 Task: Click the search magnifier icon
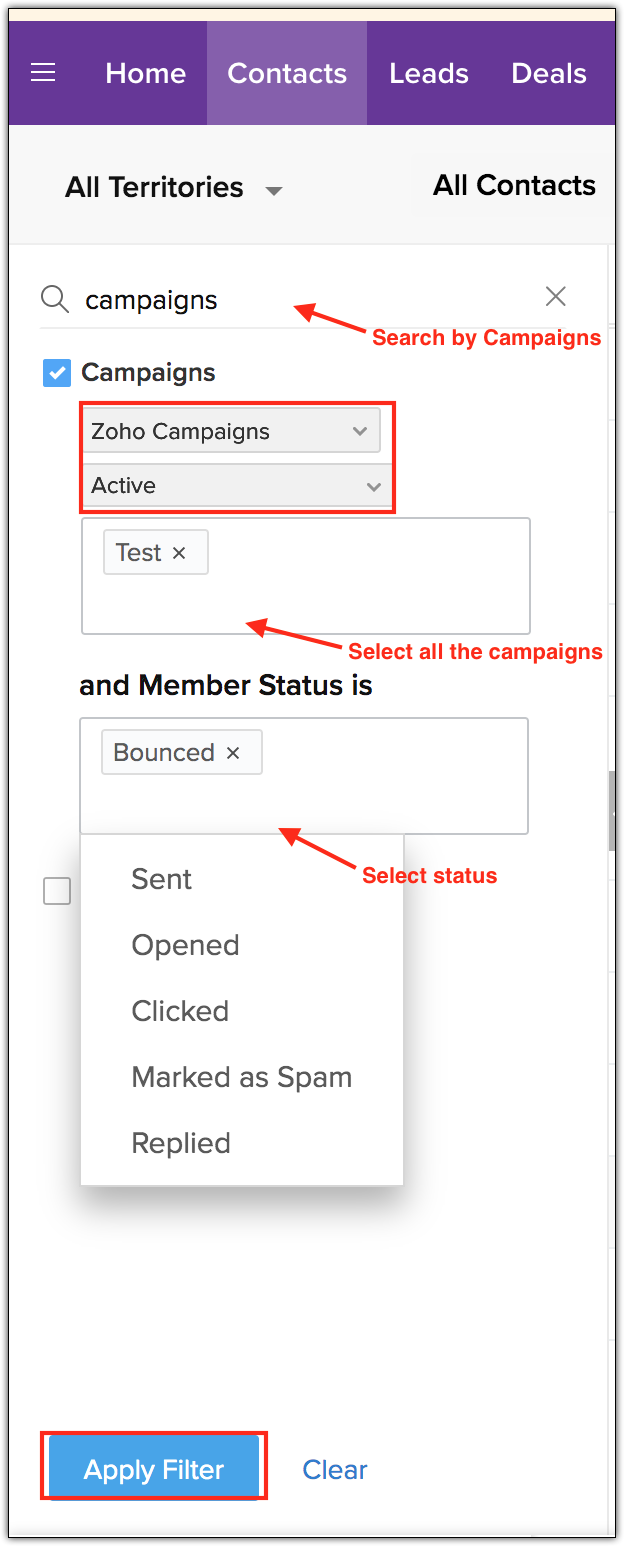click(54, 299)
